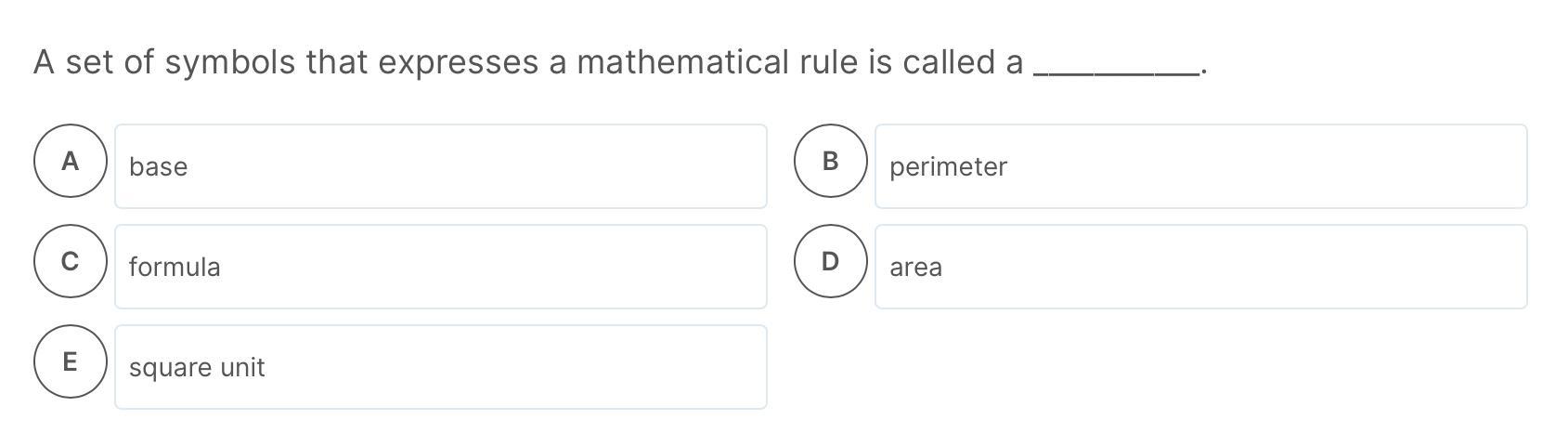Click the words "square unit" in option E
The height and width of the screenshot is (433, 1568).
[x=197, y=368]
